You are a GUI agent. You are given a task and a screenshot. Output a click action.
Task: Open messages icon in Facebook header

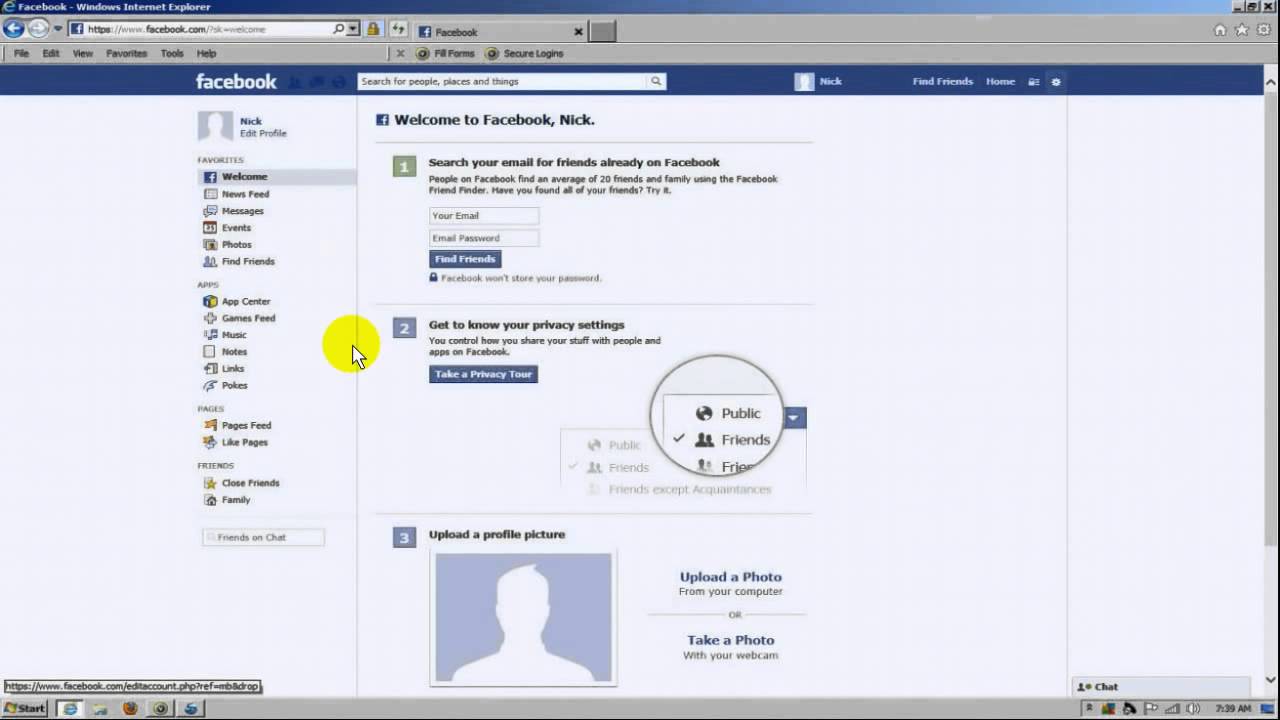[317, 82]
